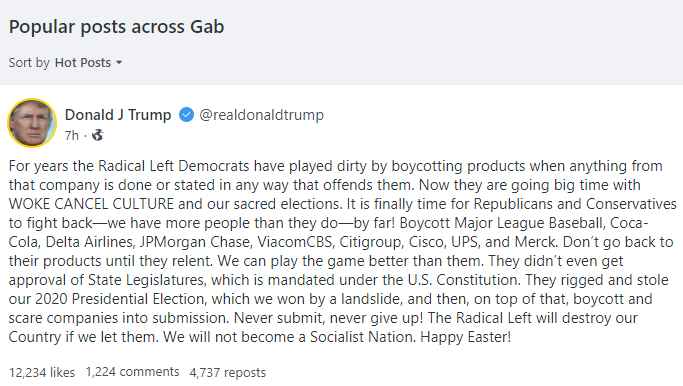Open the Hot Posts sort dropdown
The height and width of the screenshot is (386, 683).
click(88, 63)
